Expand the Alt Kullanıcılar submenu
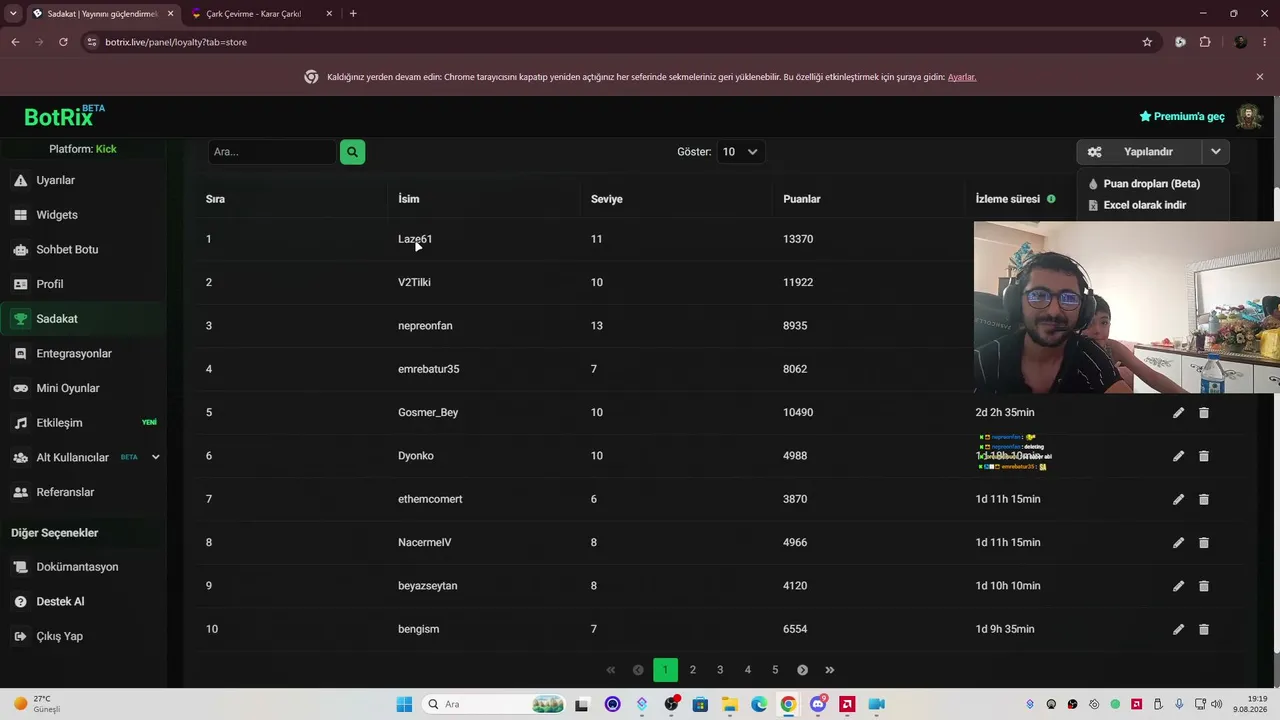Viewport: 1280px width, 720px height. [x=155, y=457]
